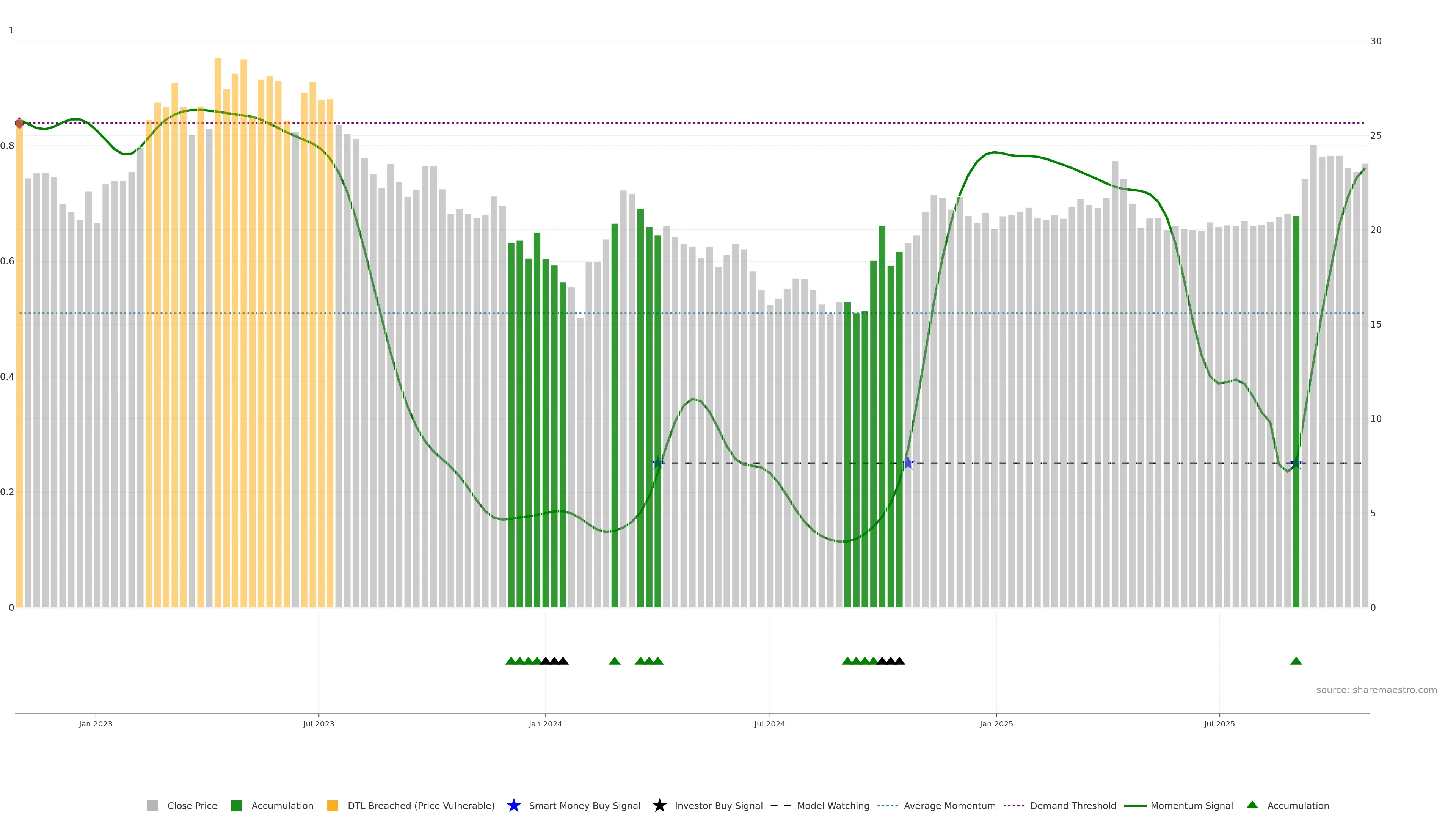
Task: Click the green Accumulation square color swatch
Action: click(x=236, y=805)
